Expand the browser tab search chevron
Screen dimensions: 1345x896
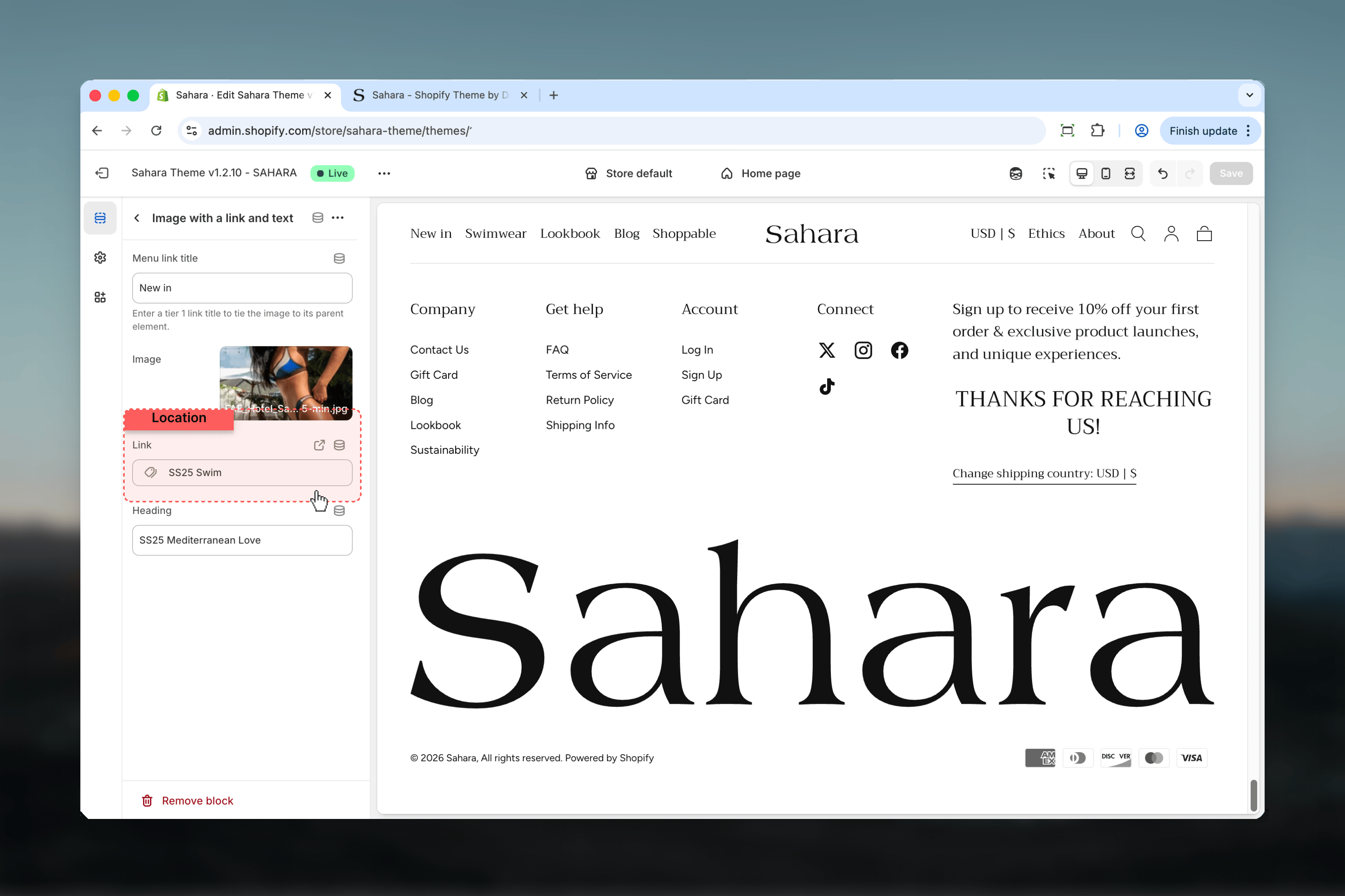coord(1249,96)
